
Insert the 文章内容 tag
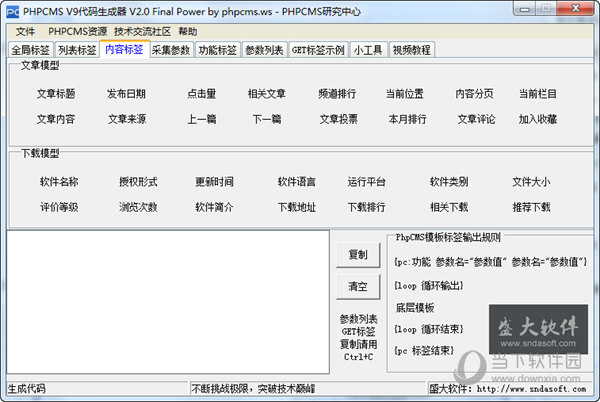tap(56, 119)
